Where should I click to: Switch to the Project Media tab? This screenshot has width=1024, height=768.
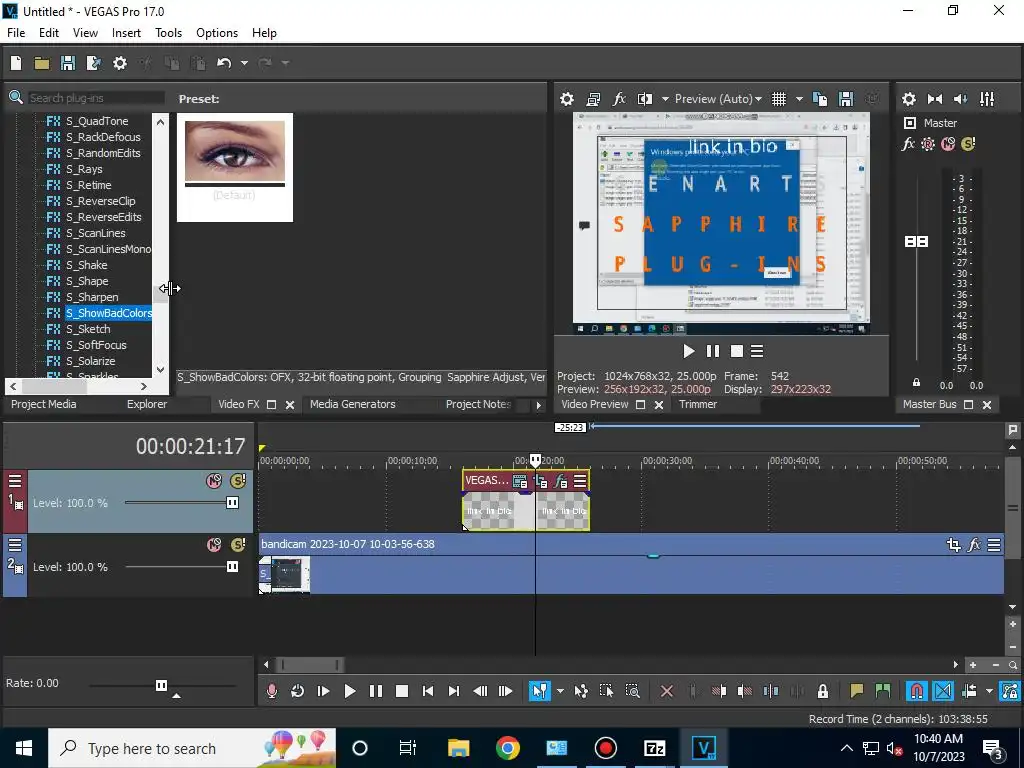pos(44,404)
